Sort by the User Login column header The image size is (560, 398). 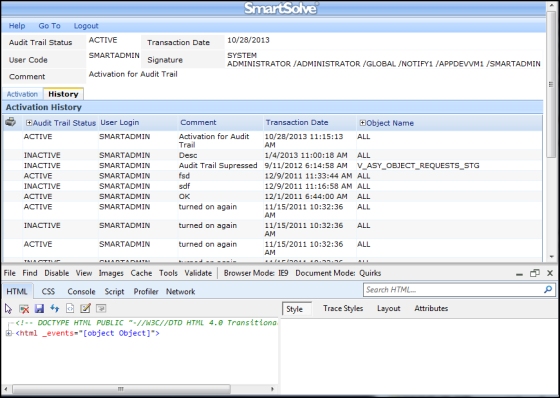(120, 123)
